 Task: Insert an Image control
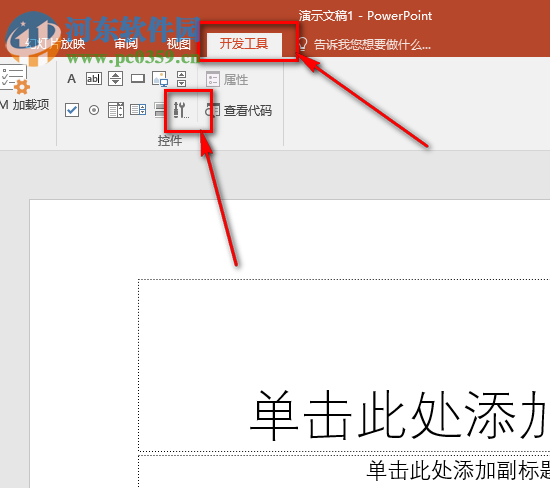(x=160, y=79)
